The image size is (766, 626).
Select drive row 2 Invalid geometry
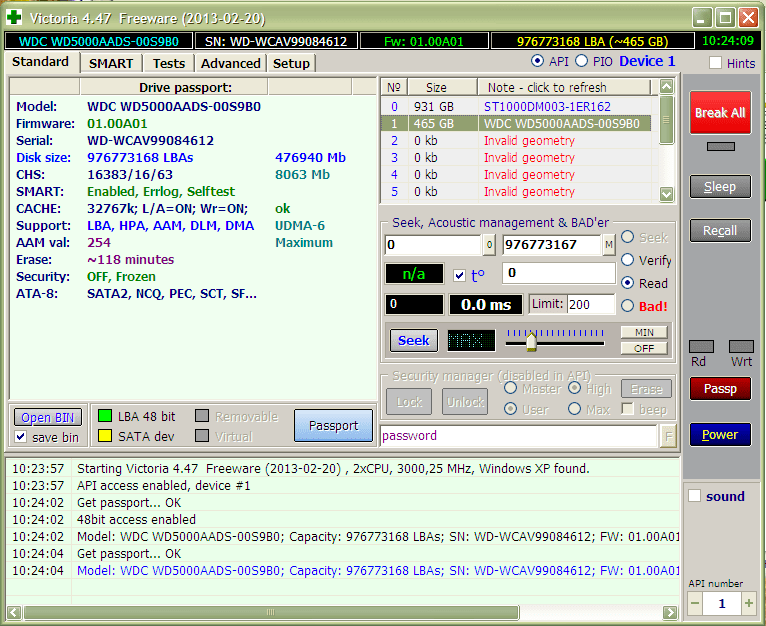point(516,141)
